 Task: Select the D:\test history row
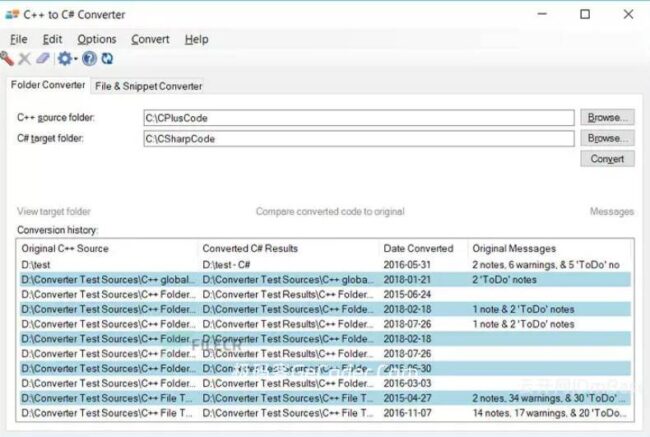pos(325,265)
